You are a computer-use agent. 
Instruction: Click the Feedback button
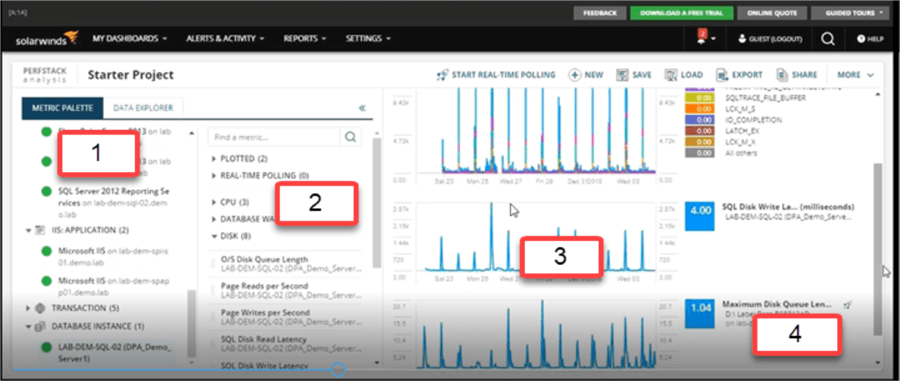600,13
